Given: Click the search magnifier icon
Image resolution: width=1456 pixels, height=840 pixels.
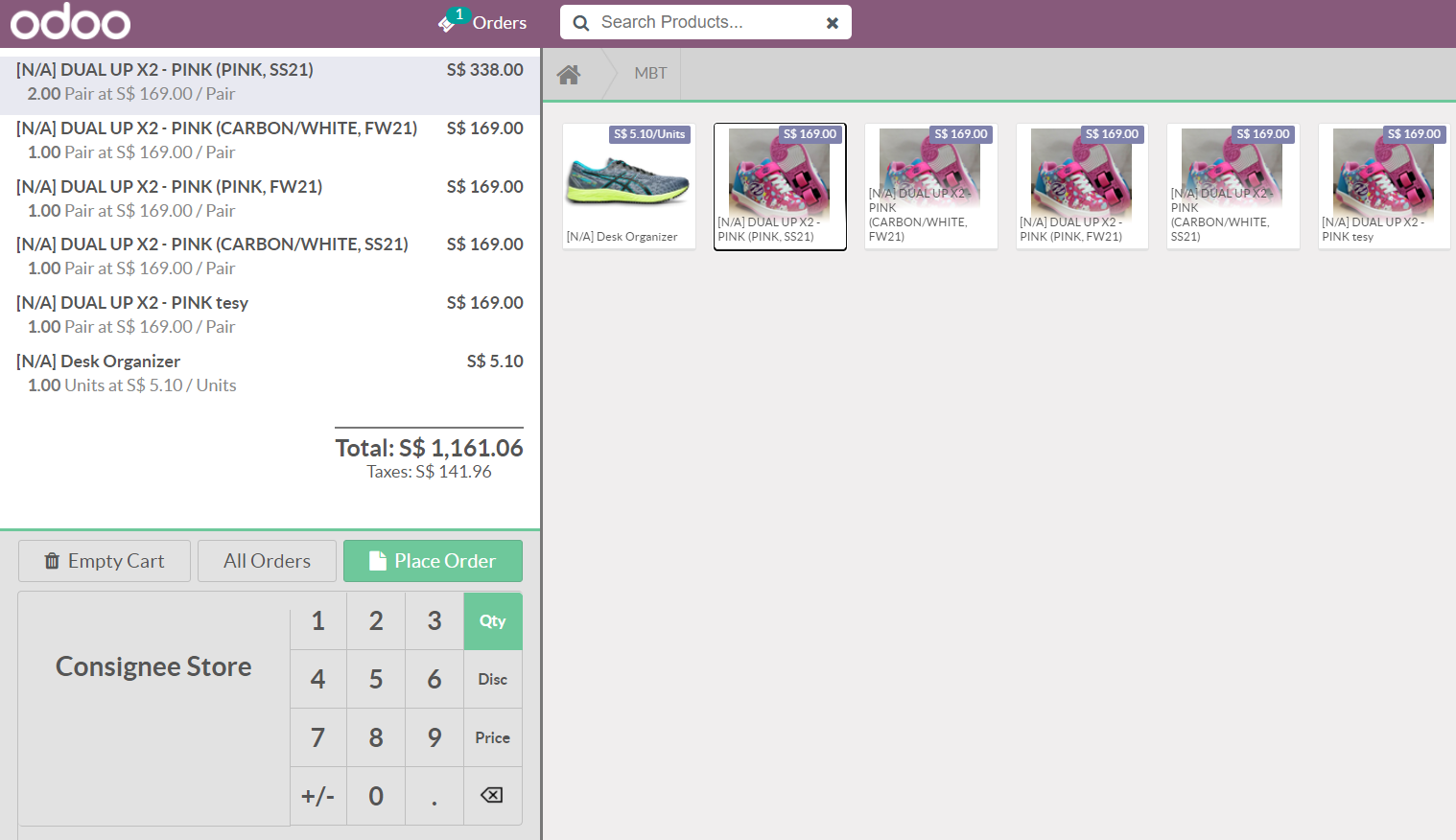Looking at the screenshot, I should (x=581, y=23).
